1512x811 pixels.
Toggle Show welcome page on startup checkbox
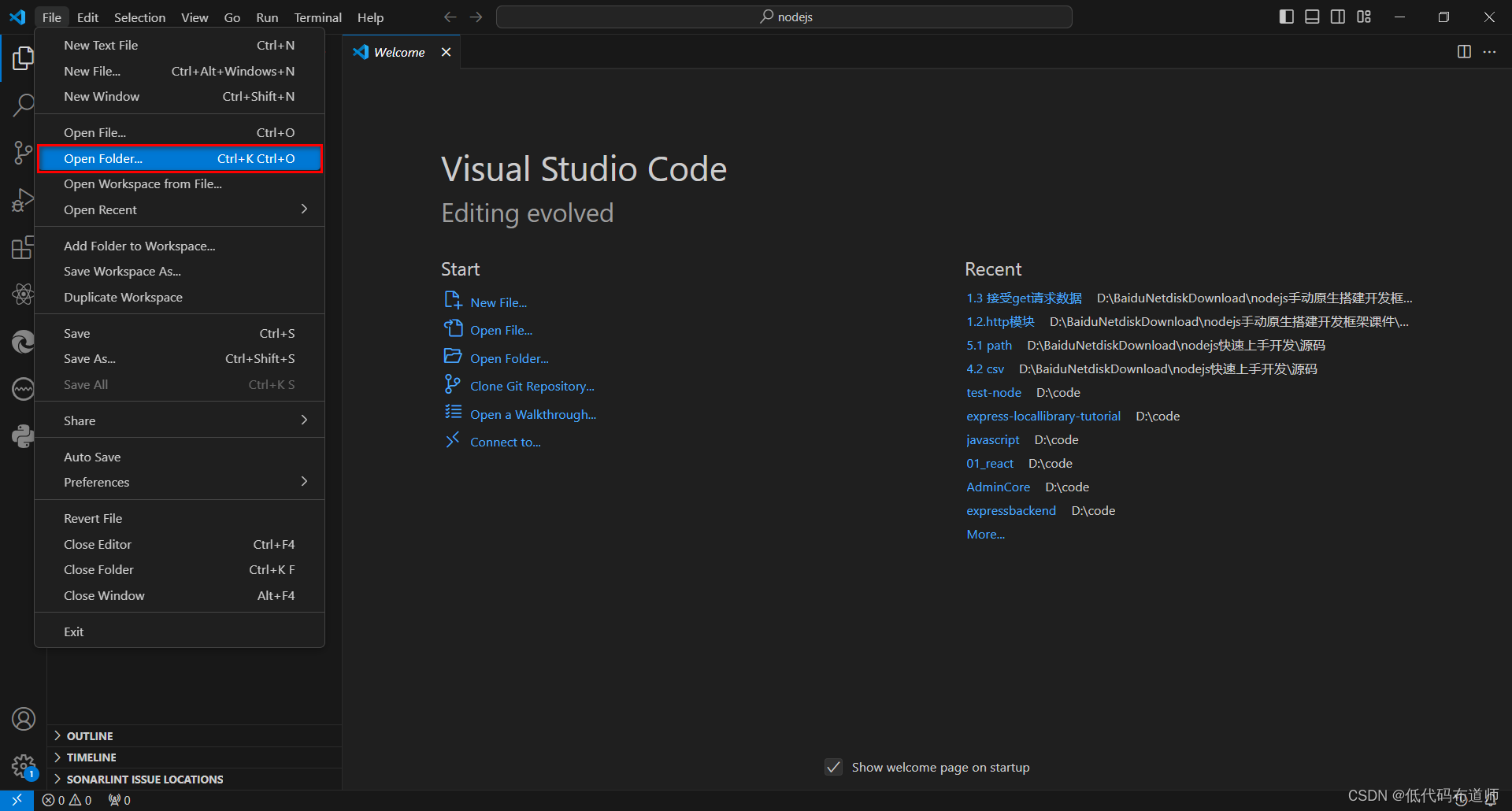tap(833, 767)
